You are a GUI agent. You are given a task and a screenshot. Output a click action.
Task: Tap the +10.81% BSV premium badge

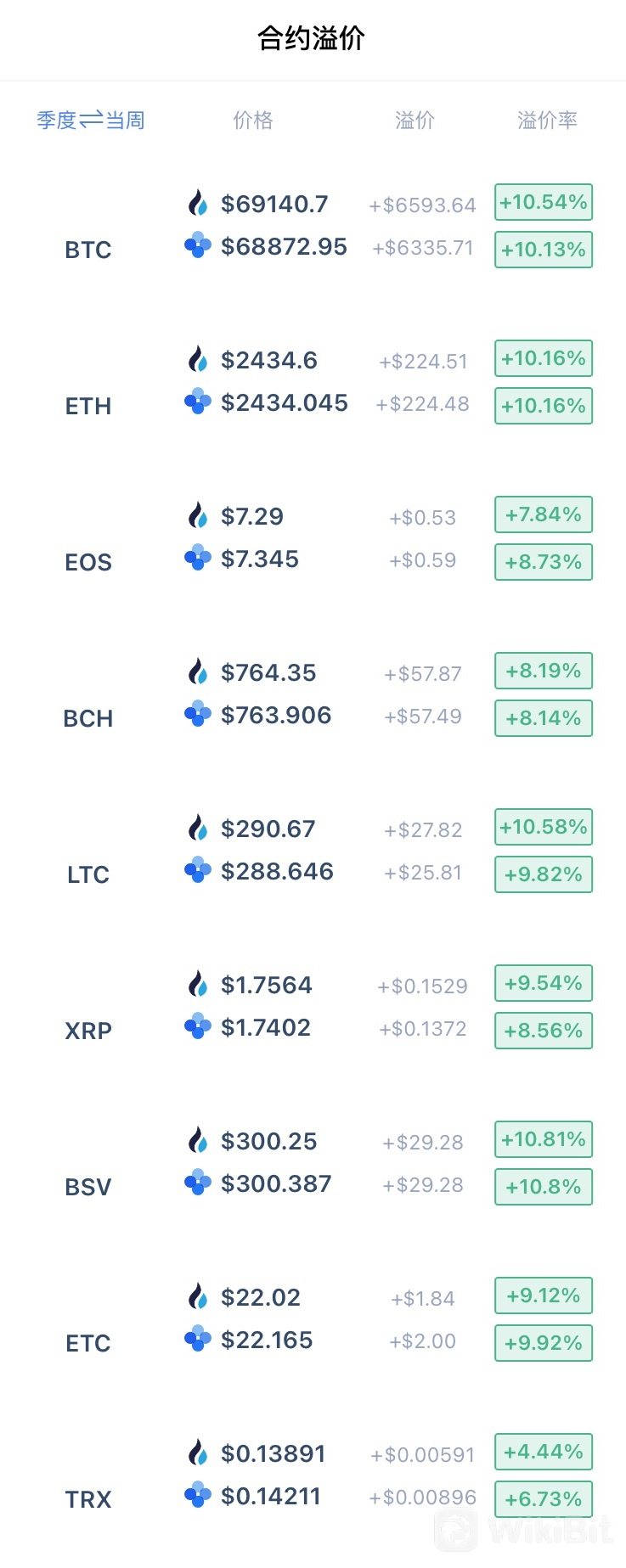pos(544,1139)
